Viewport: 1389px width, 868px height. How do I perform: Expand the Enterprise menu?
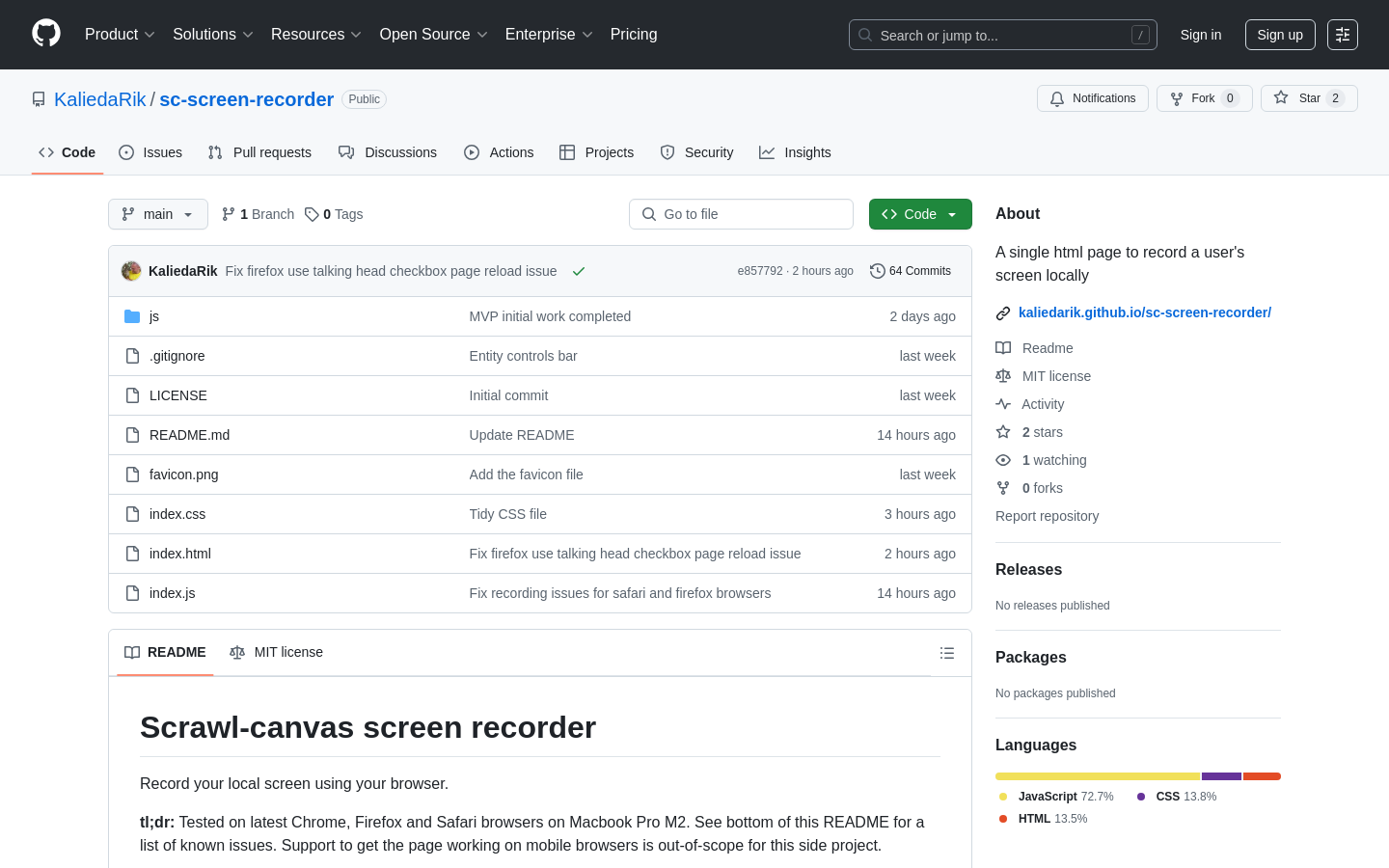549,35
